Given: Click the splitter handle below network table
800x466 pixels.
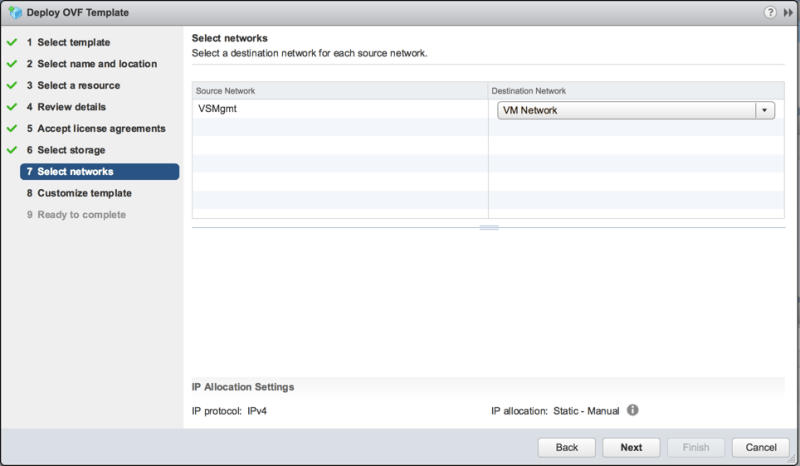Looking at the screenshot, I should [489, 228].
